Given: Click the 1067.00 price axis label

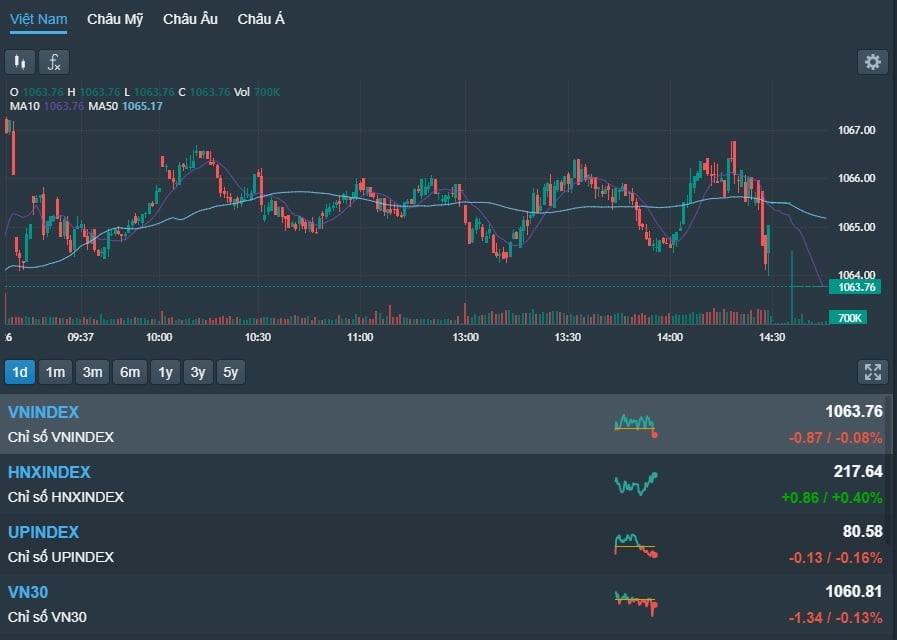Looking at the screenshot, I should point(856,130).
